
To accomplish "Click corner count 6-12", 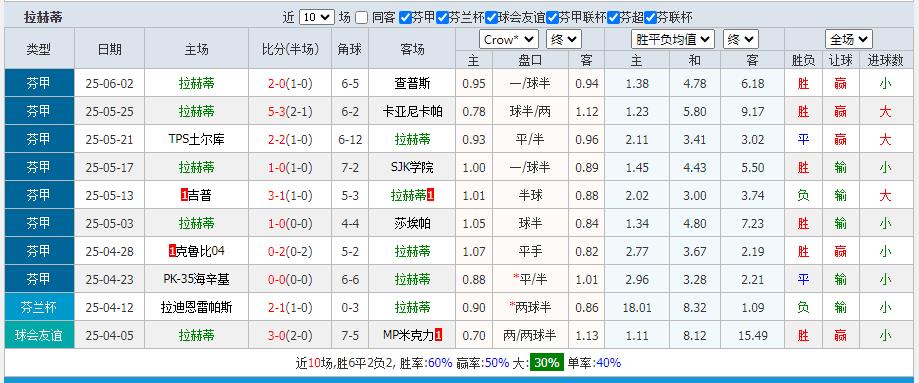I will click(x=350, y=140).
